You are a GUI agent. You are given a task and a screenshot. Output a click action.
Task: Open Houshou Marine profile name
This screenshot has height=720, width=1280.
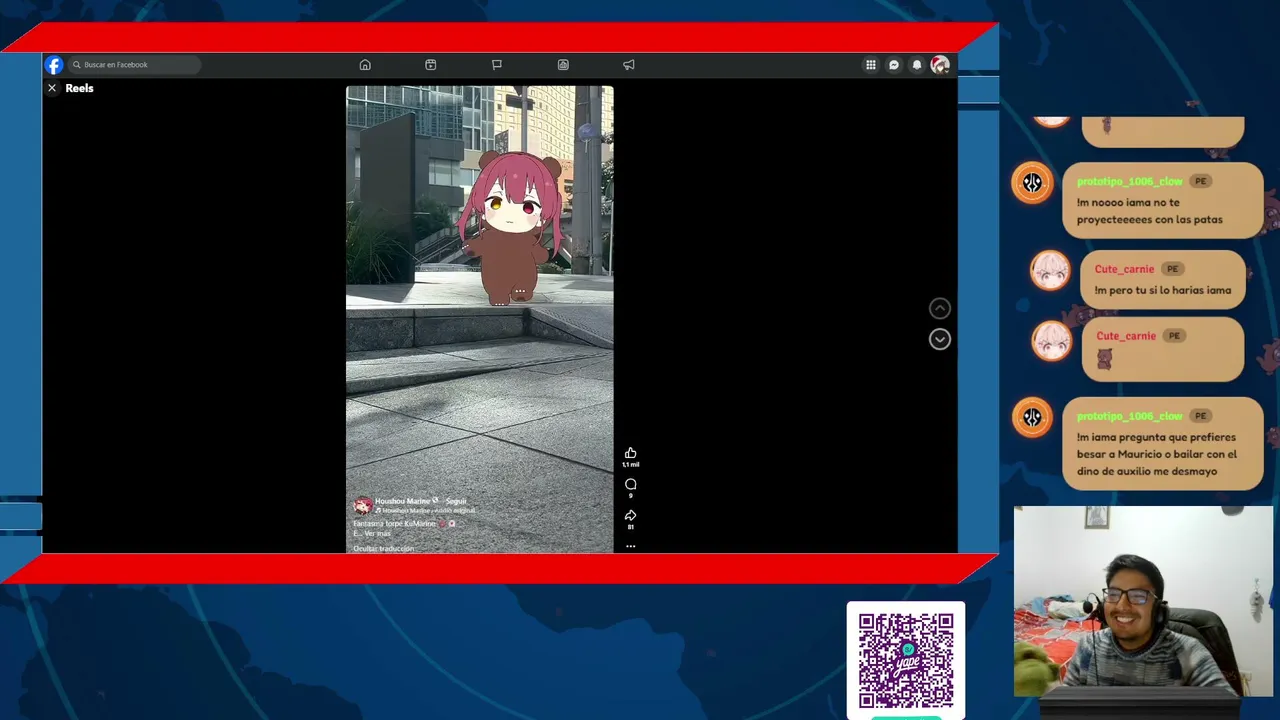(403, 501)
